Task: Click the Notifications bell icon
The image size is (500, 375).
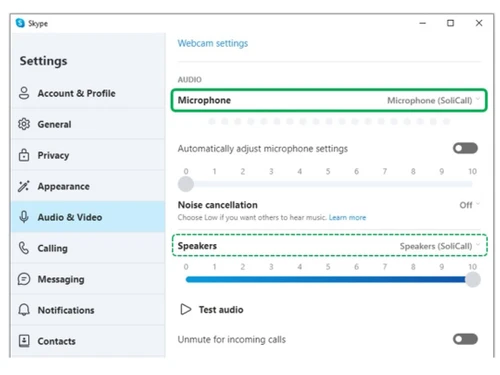Action: pos(24,310)
